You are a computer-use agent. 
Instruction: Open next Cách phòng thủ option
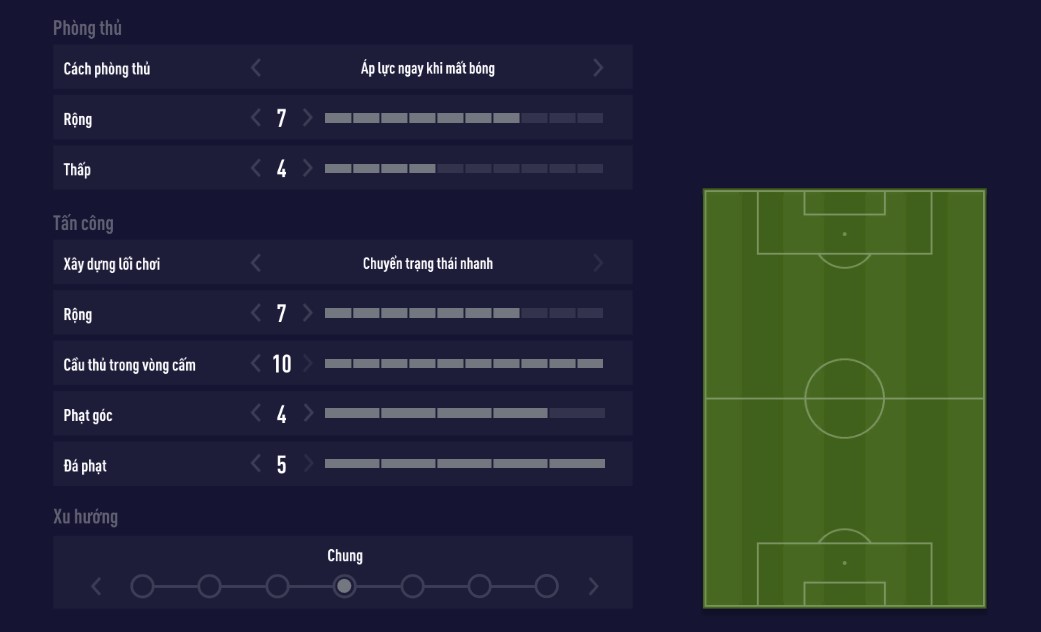pos(599,67)
